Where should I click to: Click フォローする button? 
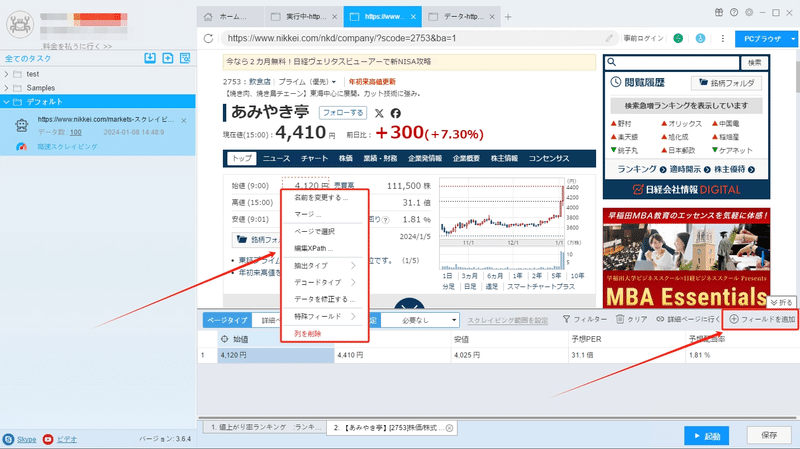coord(343,112)
